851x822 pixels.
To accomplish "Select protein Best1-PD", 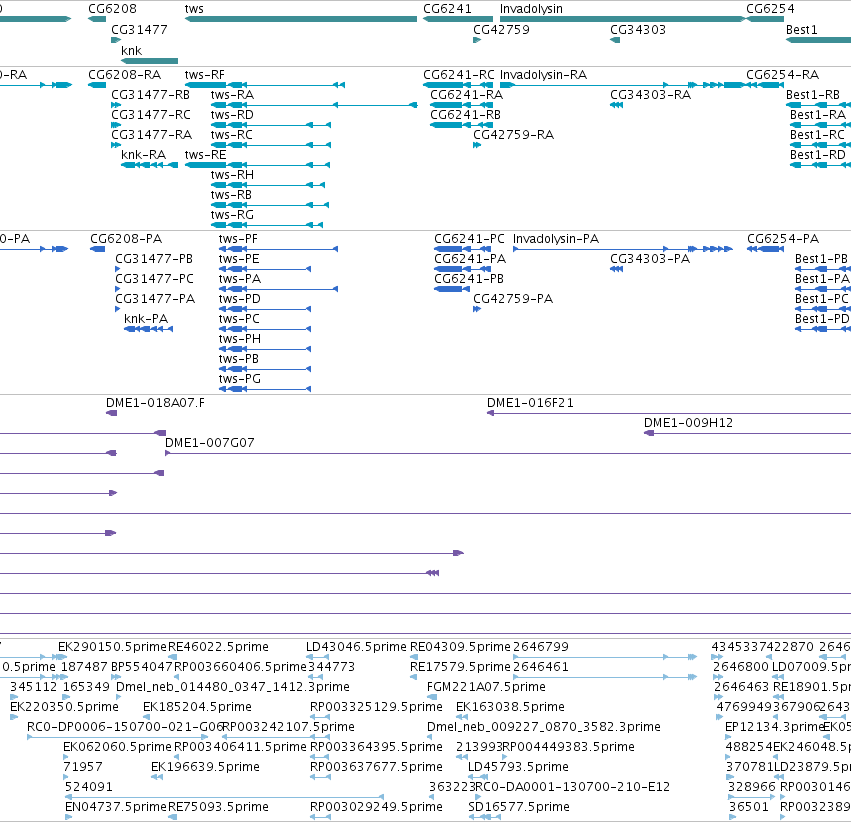I will point(823,329).
